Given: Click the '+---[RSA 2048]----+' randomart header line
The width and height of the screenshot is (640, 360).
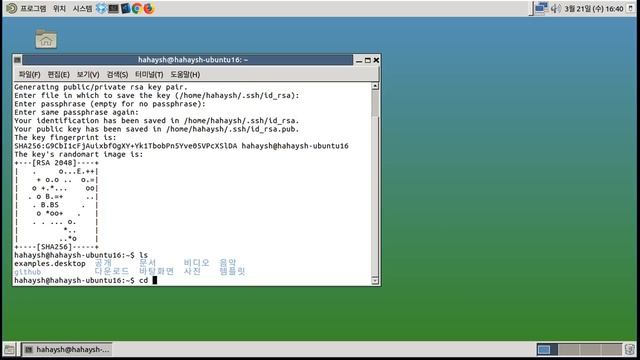Looking at the screenshot, I should click(56, 162).
